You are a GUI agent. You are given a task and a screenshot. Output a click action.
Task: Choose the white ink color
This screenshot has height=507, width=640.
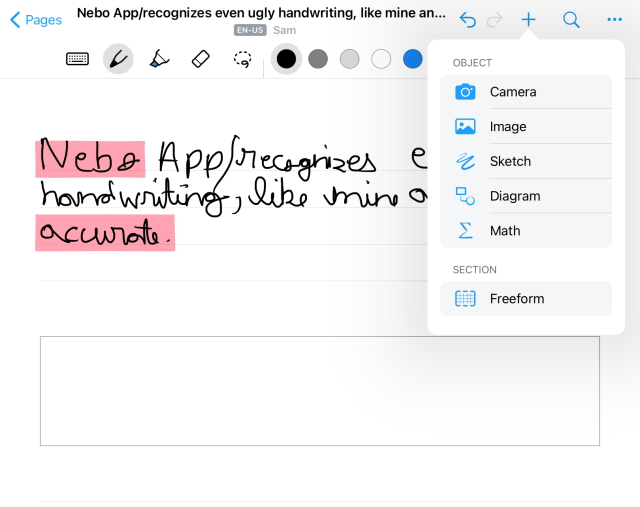[381, 59]
